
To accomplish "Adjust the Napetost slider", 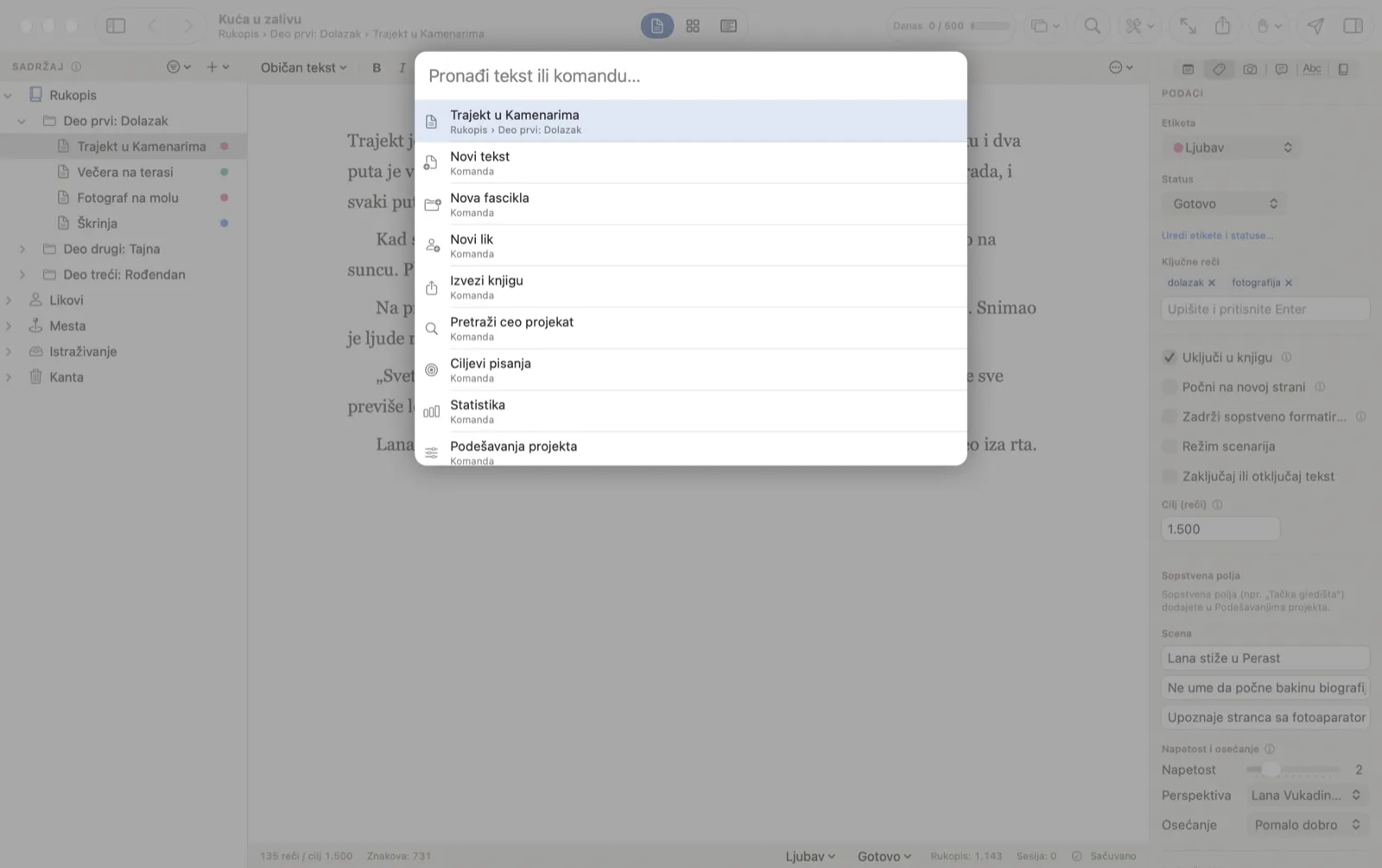I will pos(1292,770).
